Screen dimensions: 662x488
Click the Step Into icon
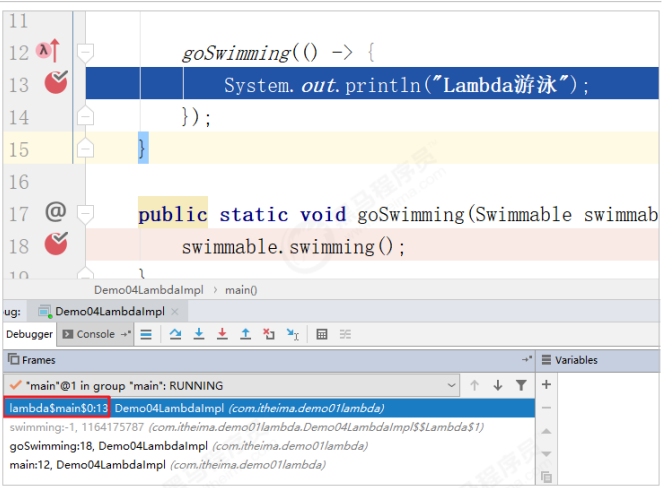(199, 334)
